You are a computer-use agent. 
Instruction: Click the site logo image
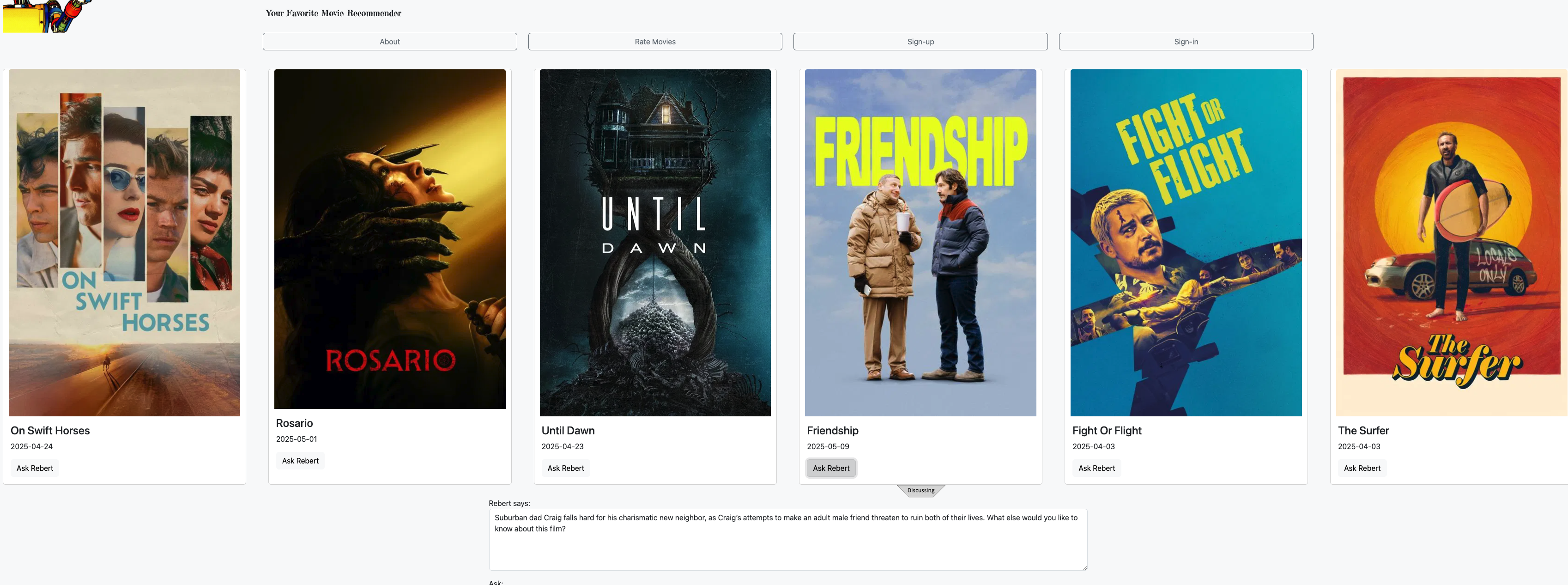coord(48,16)
